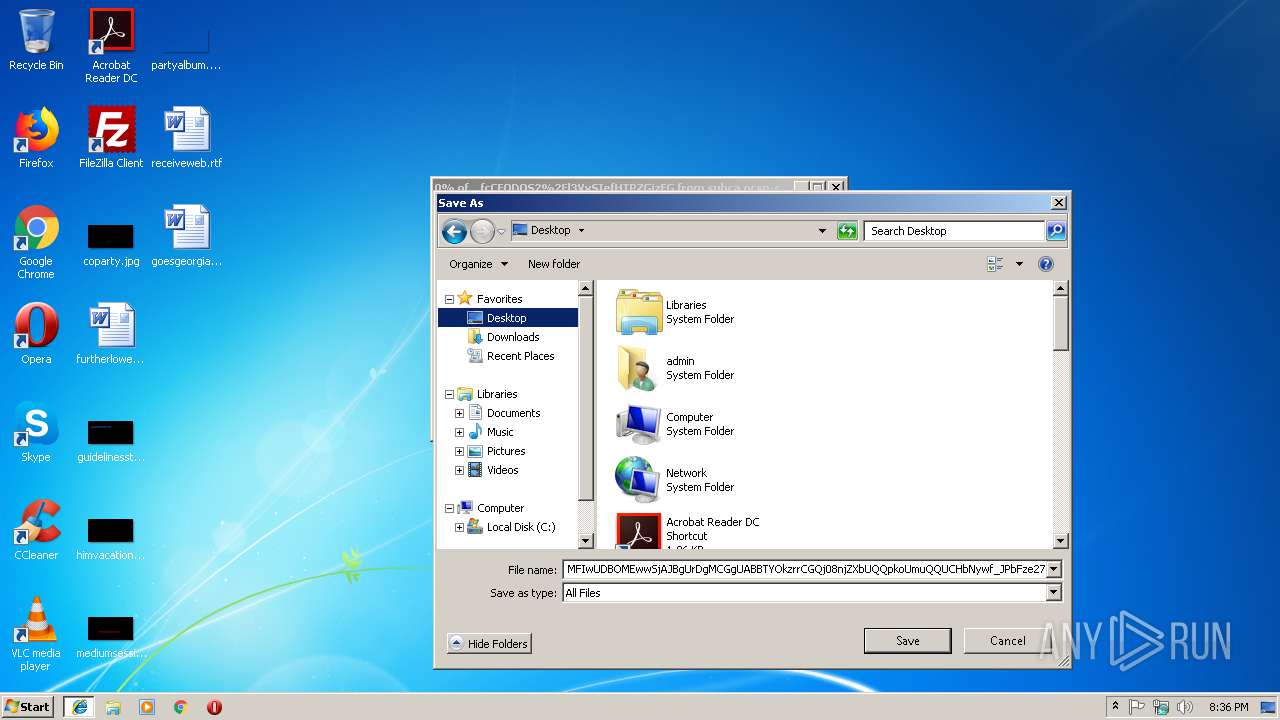This screenshot has width=1280, height=720.
Task: Open the Organize menu
Action: 478,264
